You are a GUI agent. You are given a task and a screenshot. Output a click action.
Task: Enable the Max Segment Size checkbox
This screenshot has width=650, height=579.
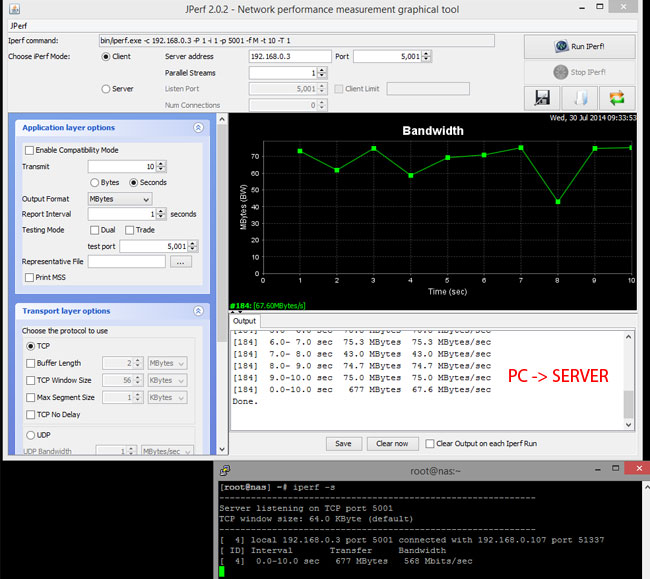[x=30, y=397]
